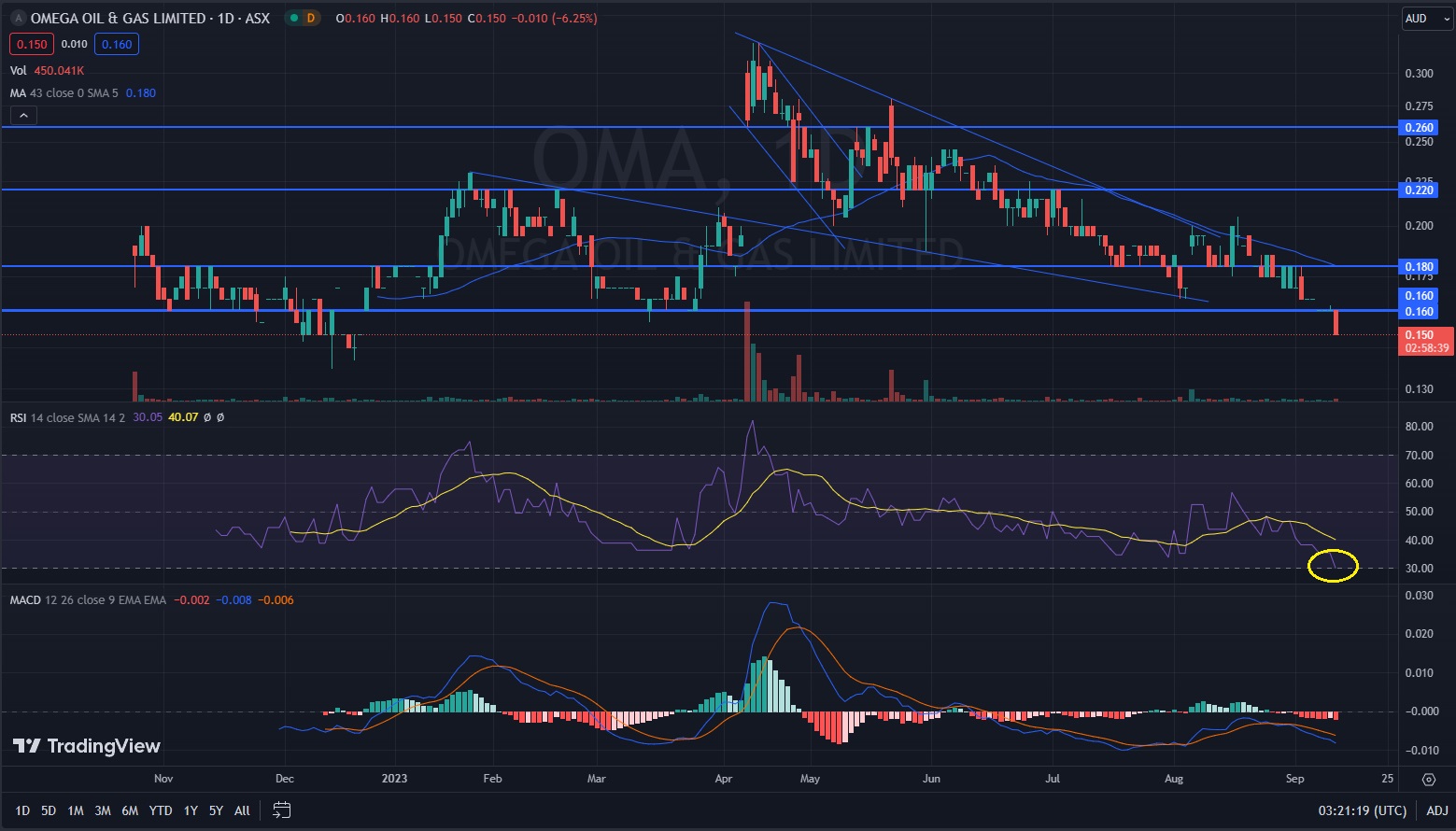Select the 3M time range
Viewport: 1456px width, 831px height.
[x=103, y=810]
